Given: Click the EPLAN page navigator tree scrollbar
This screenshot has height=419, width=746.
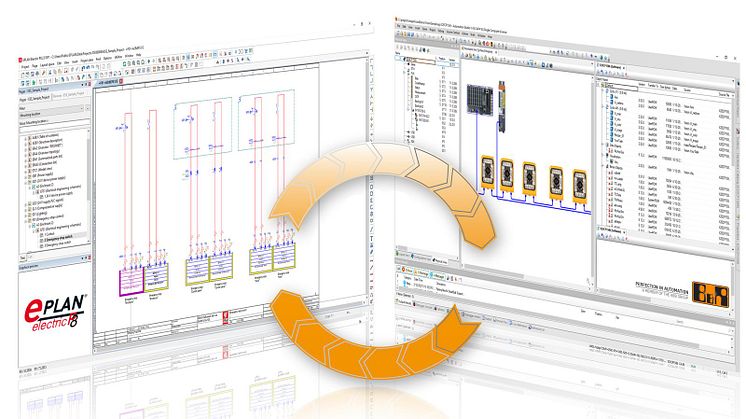Looking at the screenshot, I should click(x=88, y=185).
